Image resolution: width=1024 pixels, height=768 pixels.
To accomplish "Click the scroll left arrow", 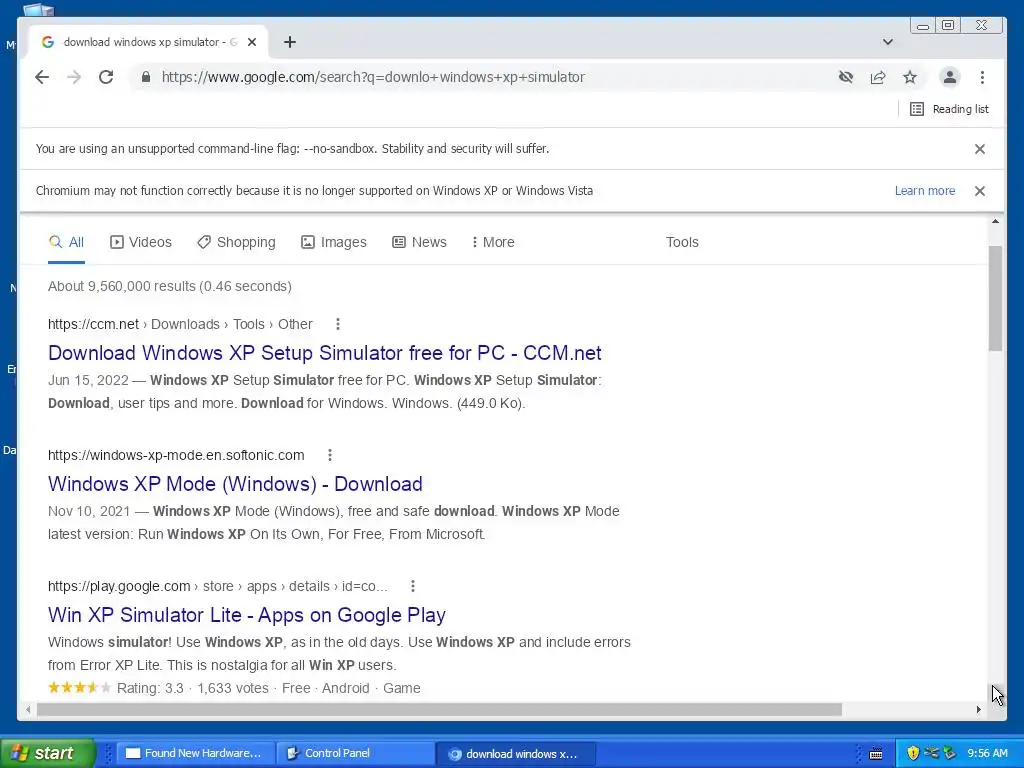I will 27,709.
